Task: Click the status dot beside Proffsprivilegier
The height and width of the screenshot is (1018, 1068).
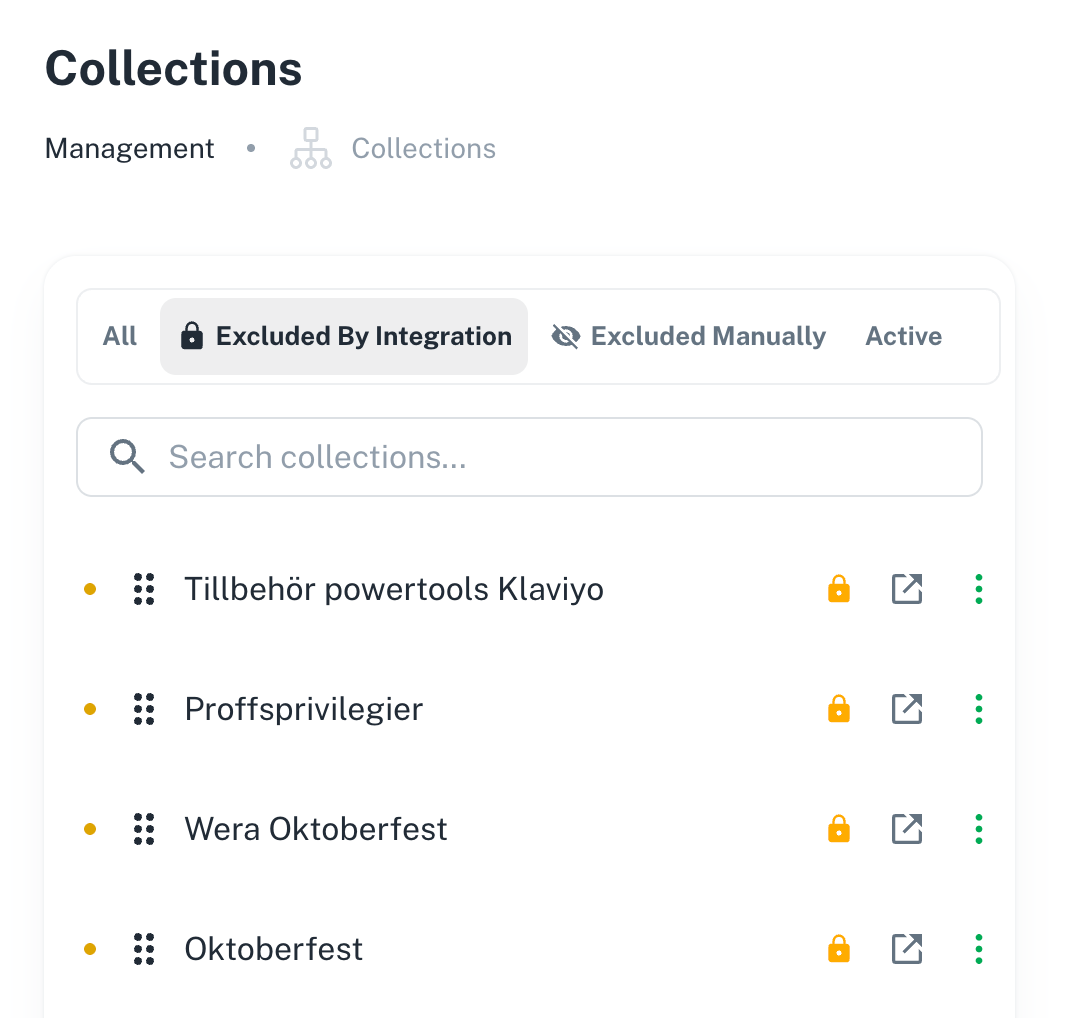Action: 90,709
